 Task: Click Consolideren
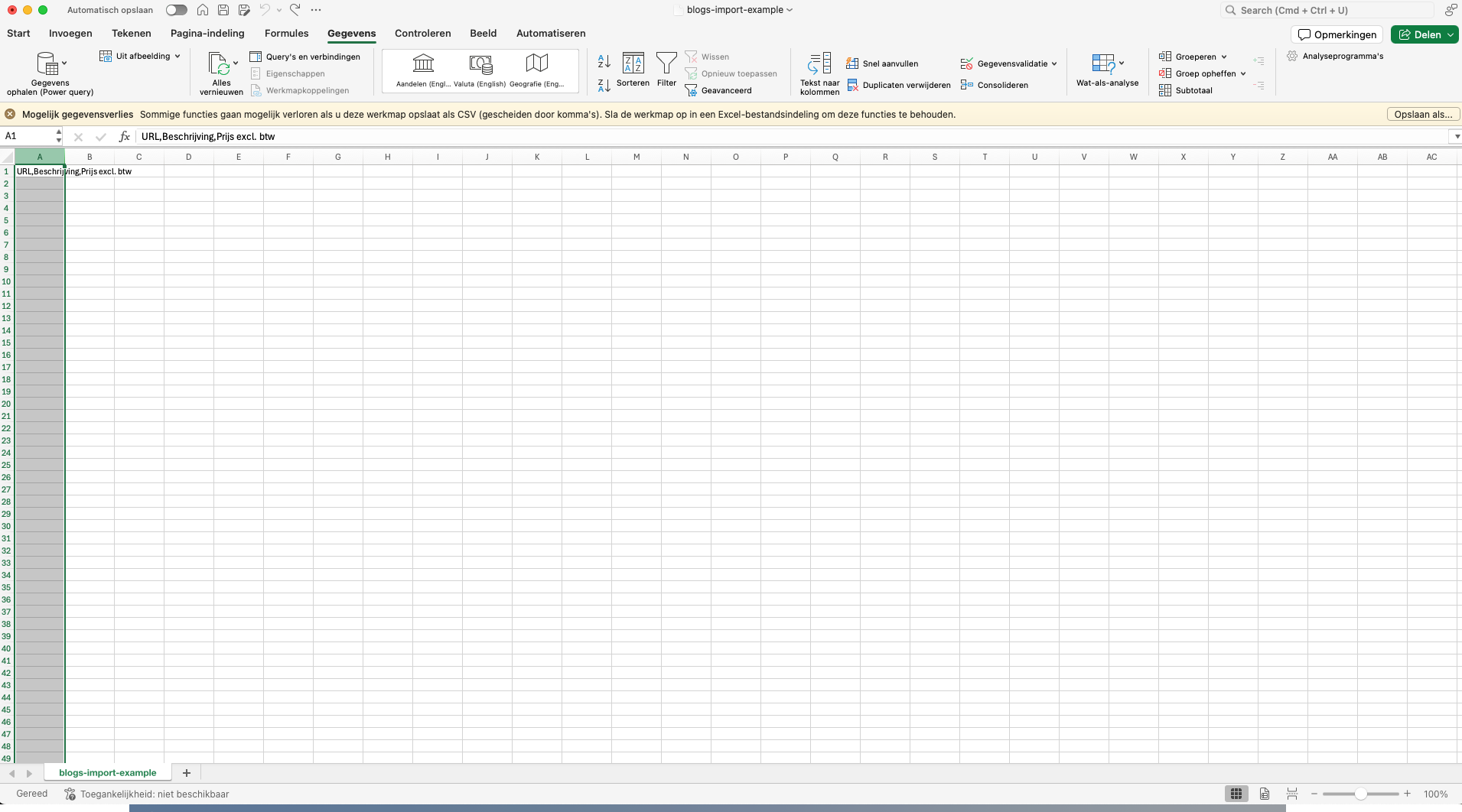pos(995,85)
